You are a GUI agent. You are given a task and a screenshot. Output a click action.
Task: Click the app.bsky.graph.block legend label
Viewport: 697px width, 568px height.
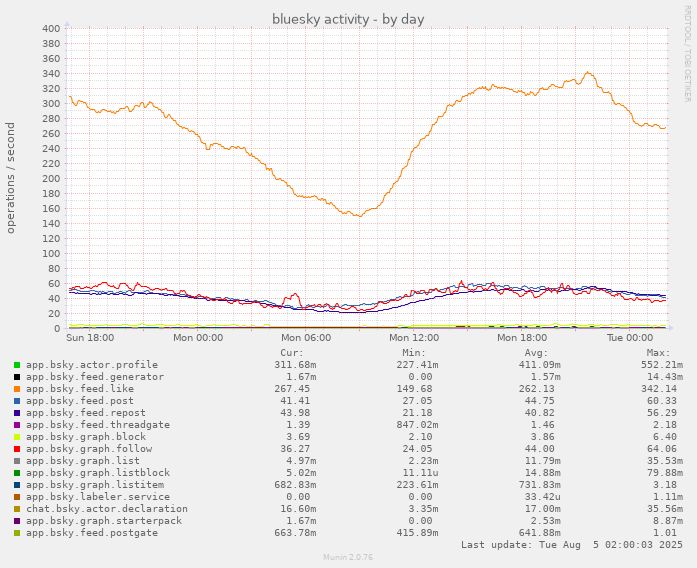click(86, 437)
